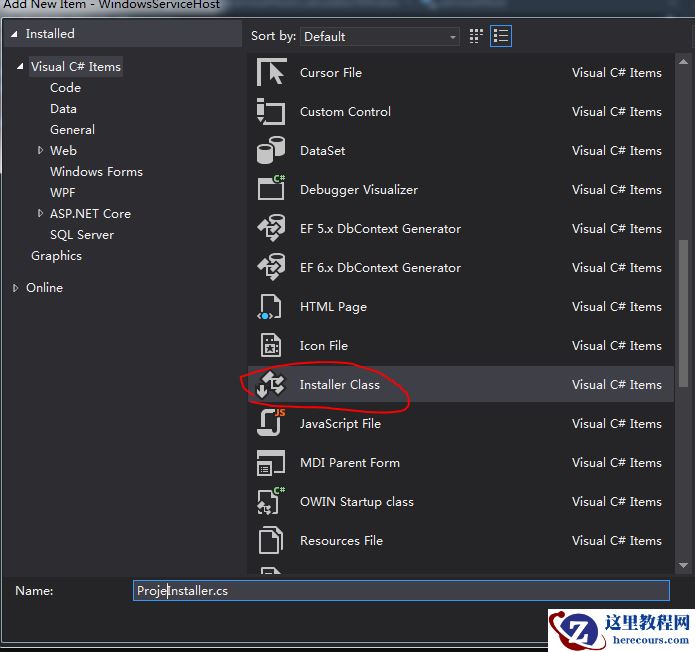The image size is (695, 652).
Task: Click the 'Cursor File' text
Action: click(x=331, y=72)
